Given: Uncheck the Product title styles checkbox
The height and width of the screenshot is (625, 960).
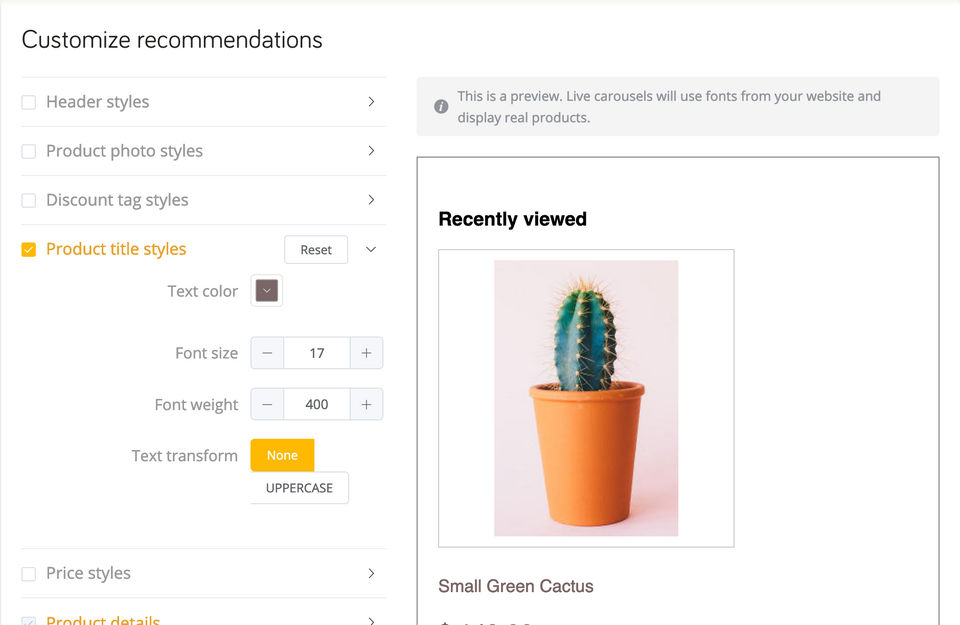Looking at the screenshot, I should (x=29, y=250).
